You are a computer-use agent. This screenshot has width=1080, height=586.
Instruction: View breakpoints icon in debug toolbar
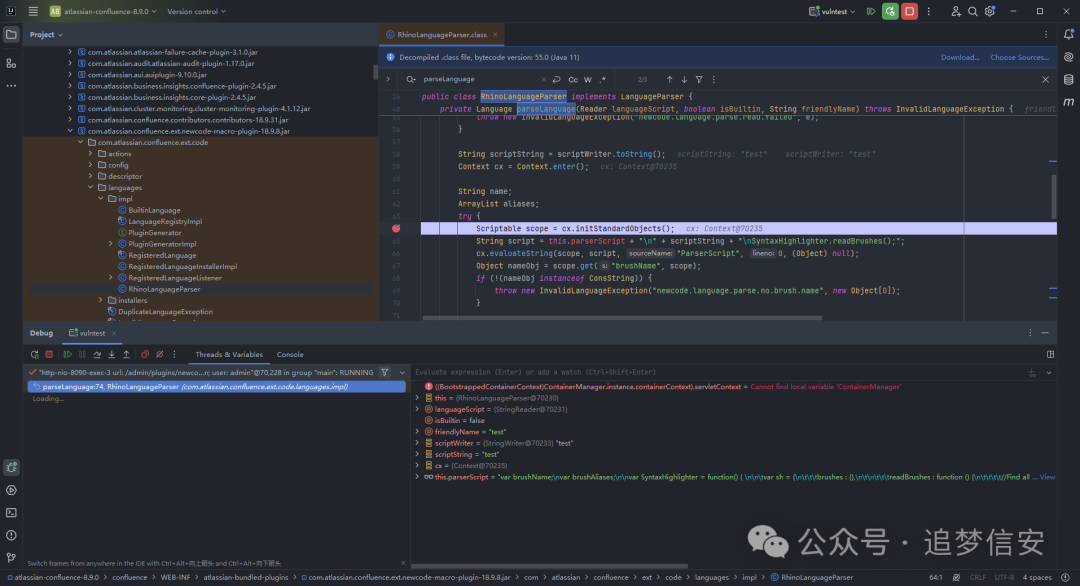point(145,355)
